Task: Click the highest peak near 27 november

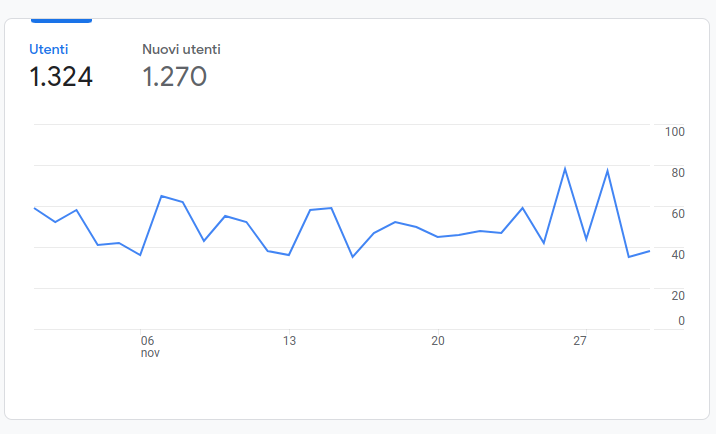Action: (565, 169)
